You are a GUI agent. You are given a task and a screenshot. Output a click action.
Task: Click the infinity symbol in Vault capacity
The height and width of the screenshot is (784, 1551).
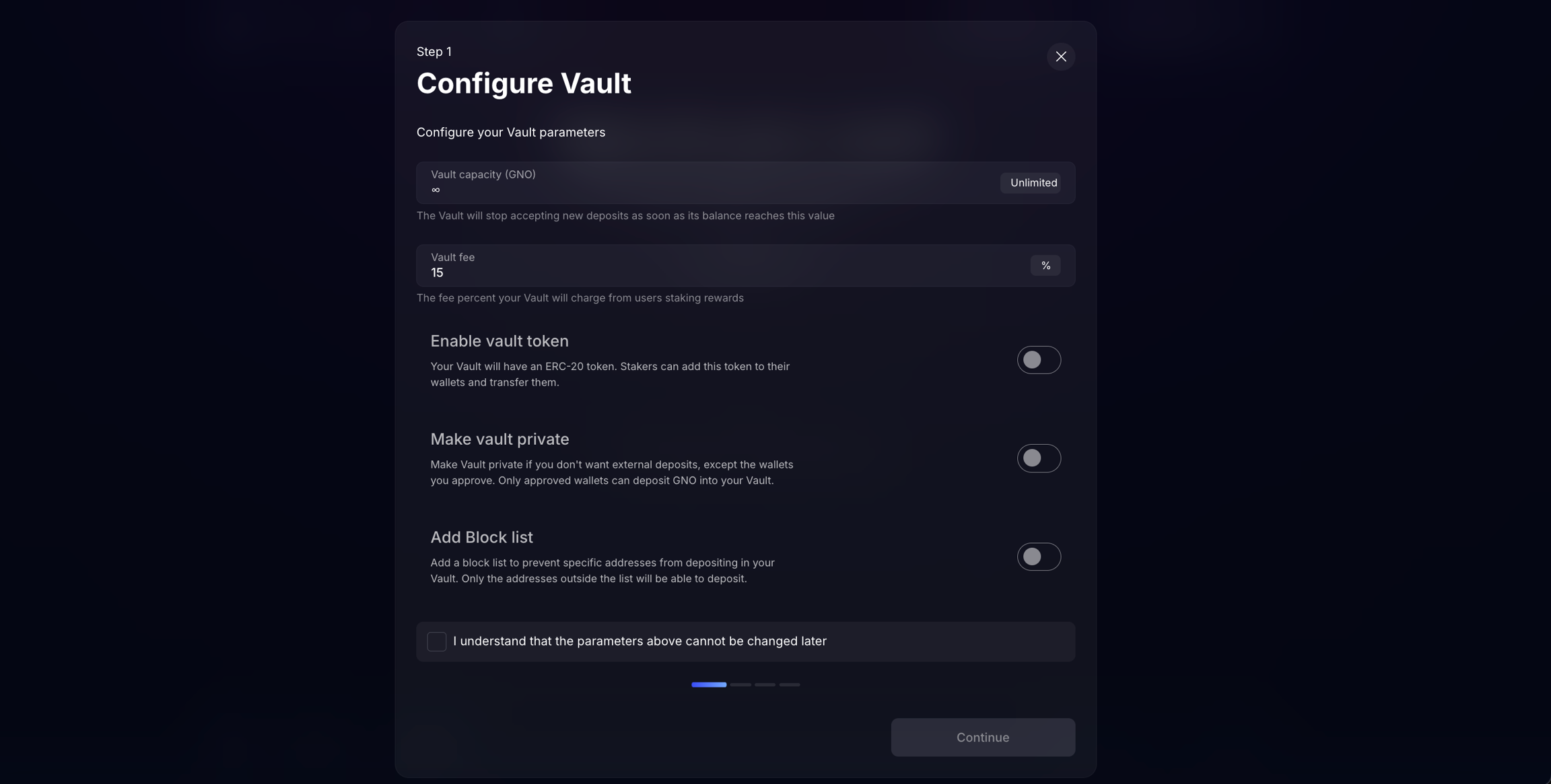tap(436, 190)
